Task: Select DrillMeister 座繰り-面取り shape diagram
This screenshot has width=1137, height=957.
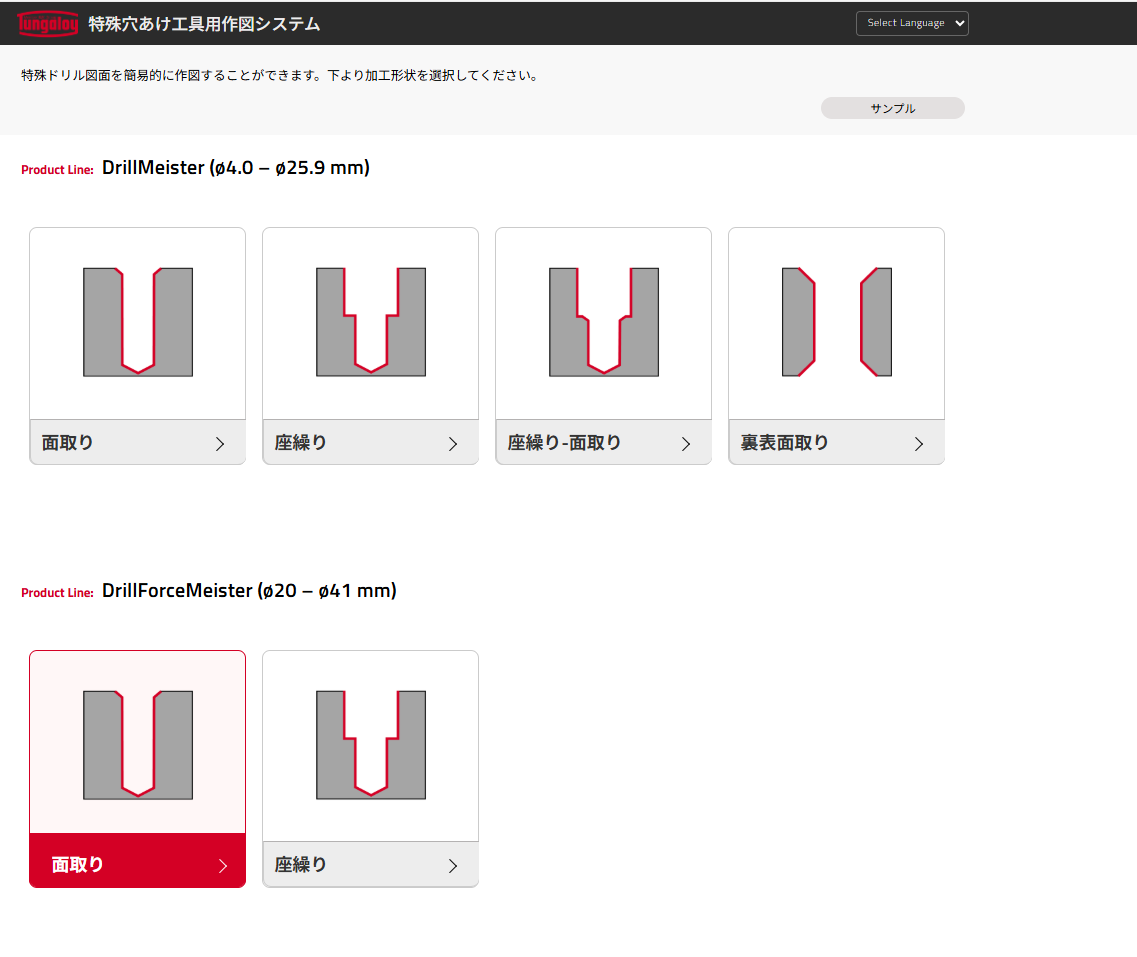Action: click(x=604, y=321)
